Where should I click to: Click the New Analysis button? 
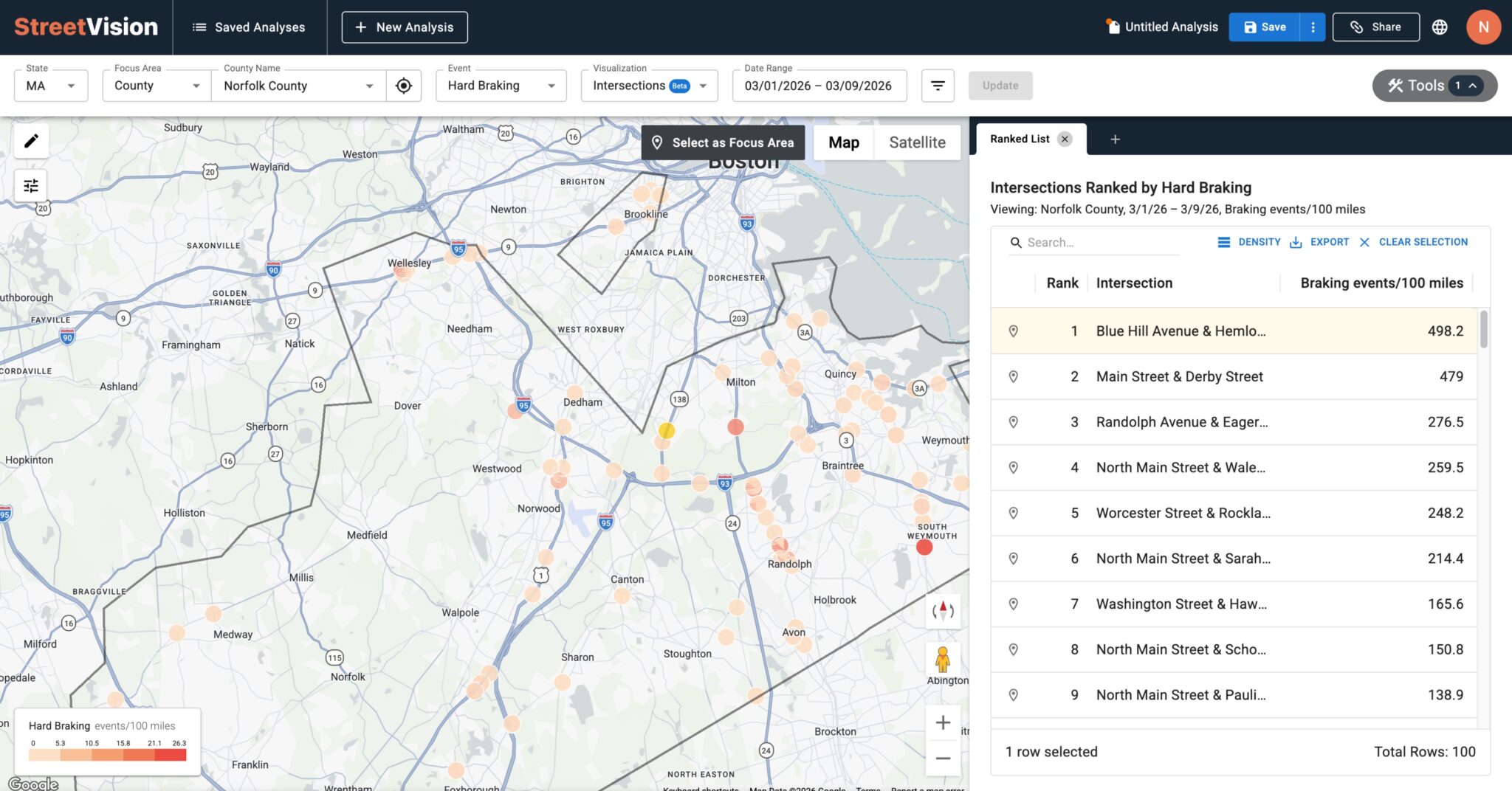pyautogui.click(x=404, y=27)
